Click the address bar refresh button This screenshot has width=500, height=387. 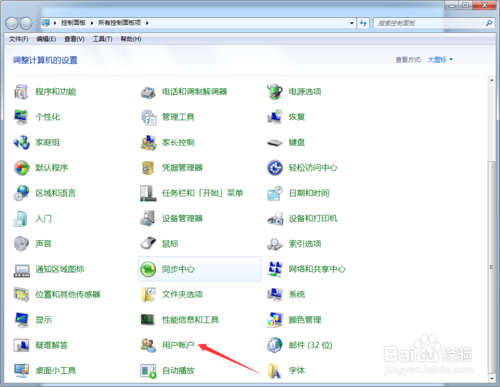point(363,23)
